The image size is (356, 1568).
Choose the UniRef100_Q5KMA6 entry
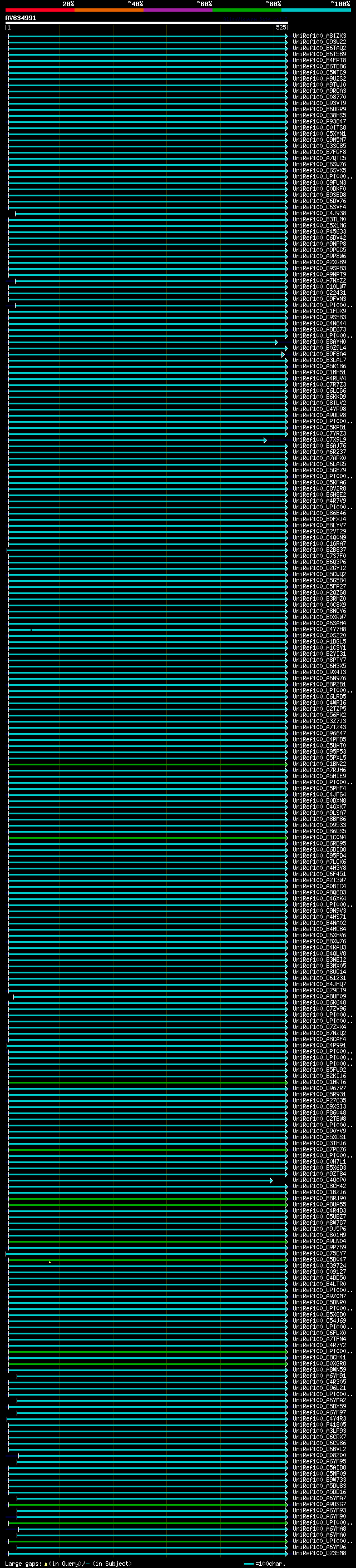[x=319, y=483]
